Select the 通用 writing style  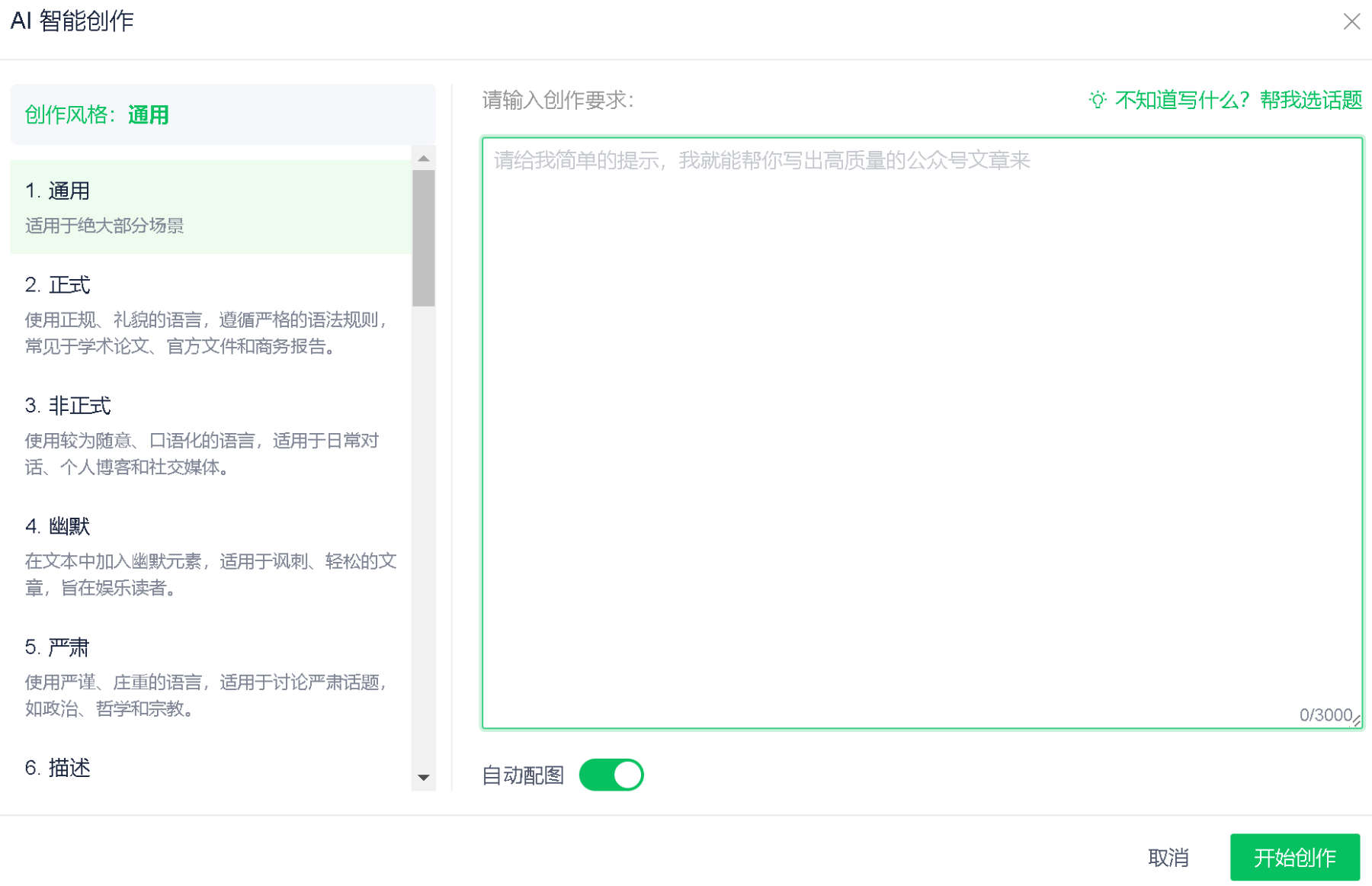pos(210,207)
